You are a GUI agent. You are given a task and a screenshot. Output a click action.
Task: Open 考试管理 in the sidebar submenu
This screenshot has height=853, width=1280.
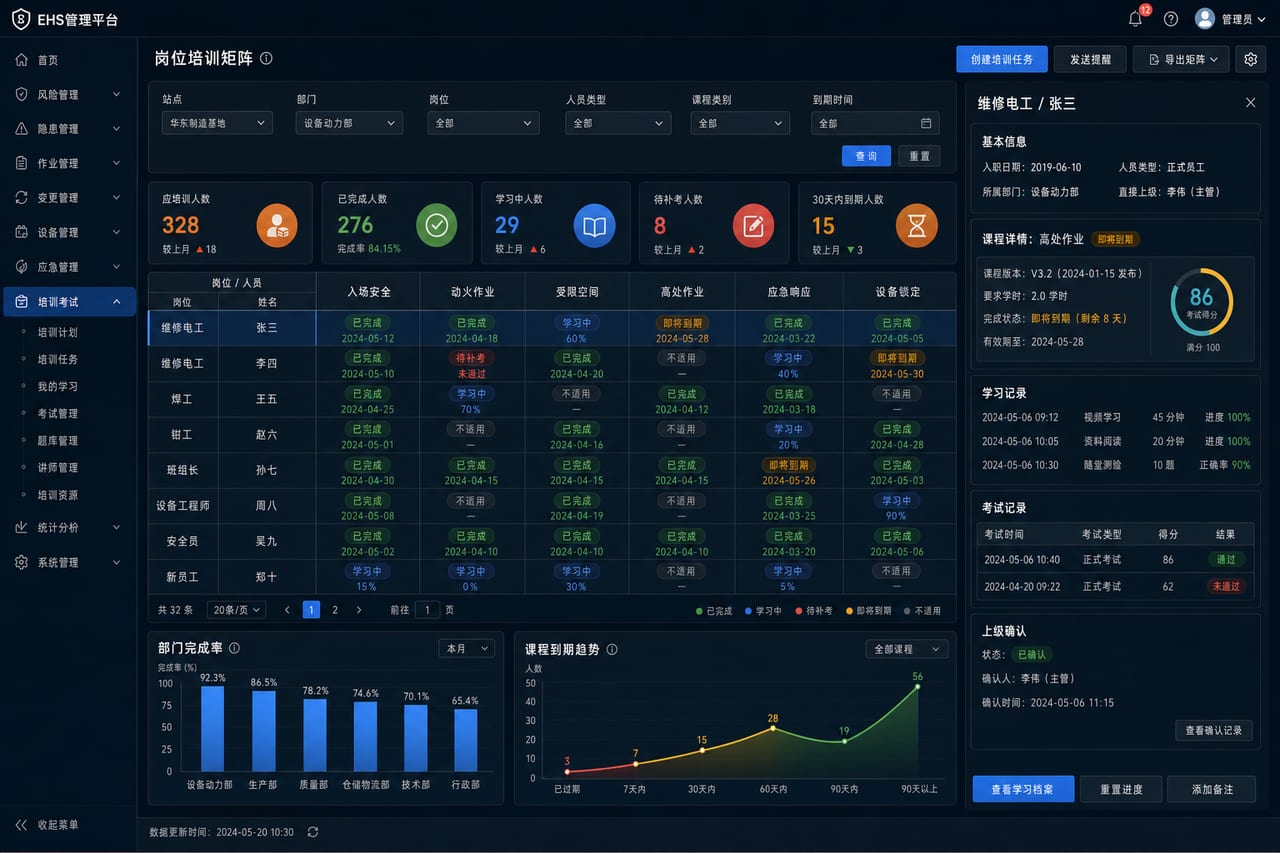click(x=57, y=413)
